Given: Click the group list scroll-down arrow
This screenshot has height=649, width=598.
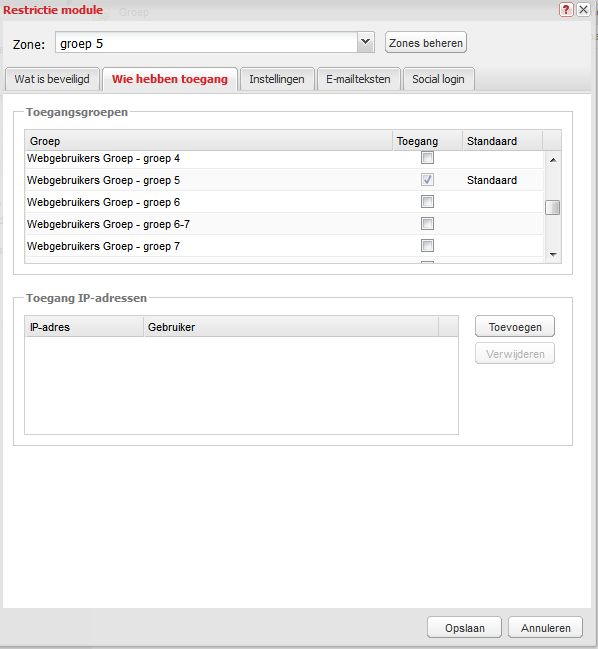Looking at the screenshot, I should click(x=553, y=255).
